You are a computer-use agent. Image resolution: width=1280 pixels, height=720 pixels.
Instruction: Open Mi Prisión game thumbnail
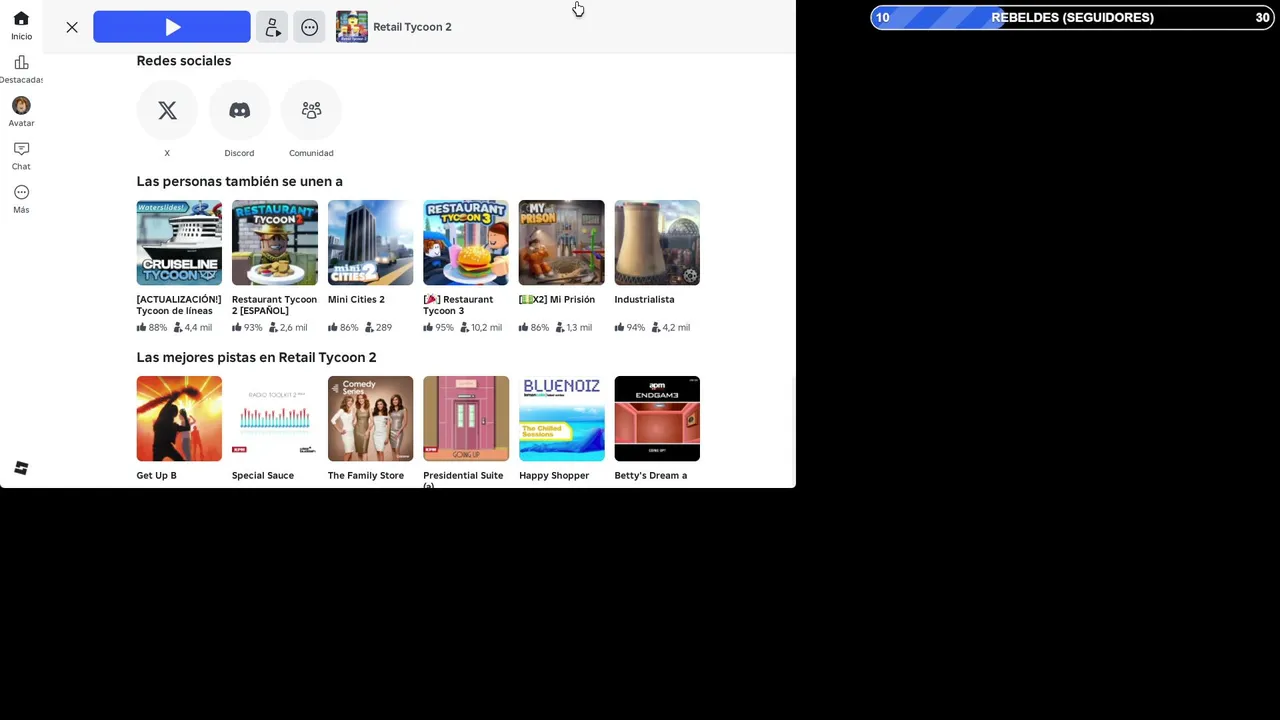point(562,243)
